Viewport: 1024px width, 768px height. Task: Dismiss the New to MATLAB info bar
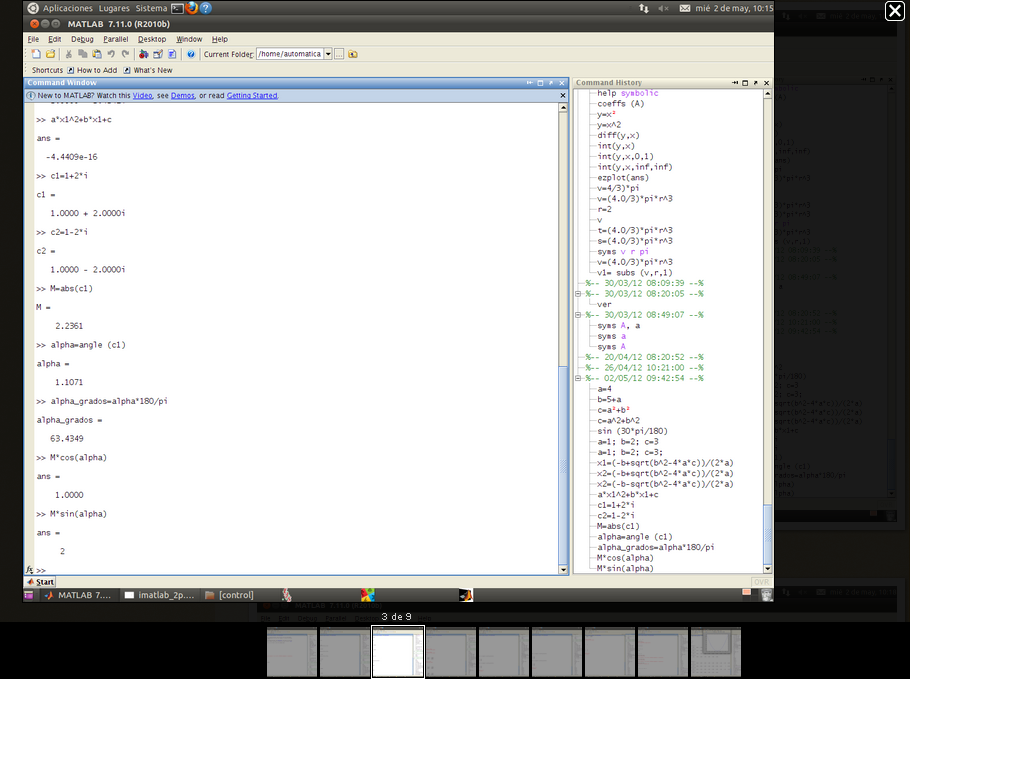(563, 95)
